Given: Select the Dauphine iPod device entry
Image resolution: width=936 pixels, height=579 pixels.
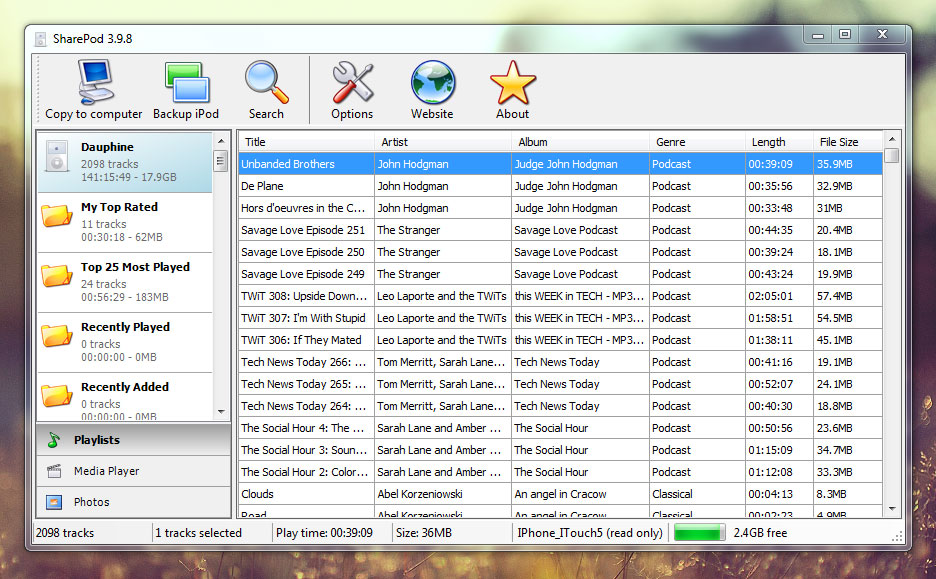Looking at the screenshot, I should tap(125, 162).
